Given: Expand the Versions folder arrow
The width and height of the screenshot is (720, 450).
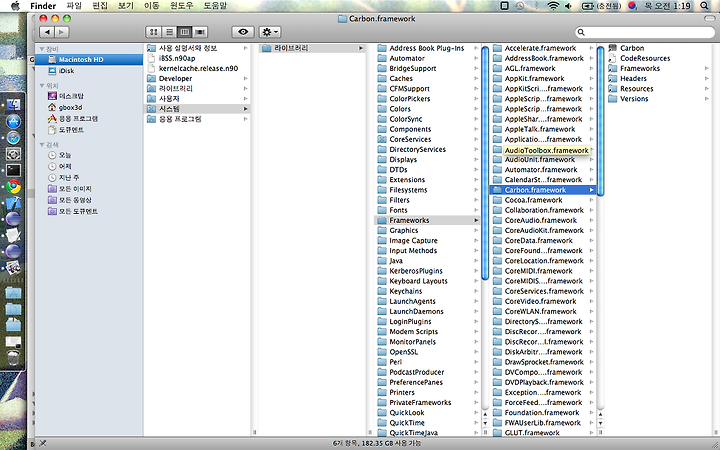Looking at the screenshot, I should click(x=707, y=99).
